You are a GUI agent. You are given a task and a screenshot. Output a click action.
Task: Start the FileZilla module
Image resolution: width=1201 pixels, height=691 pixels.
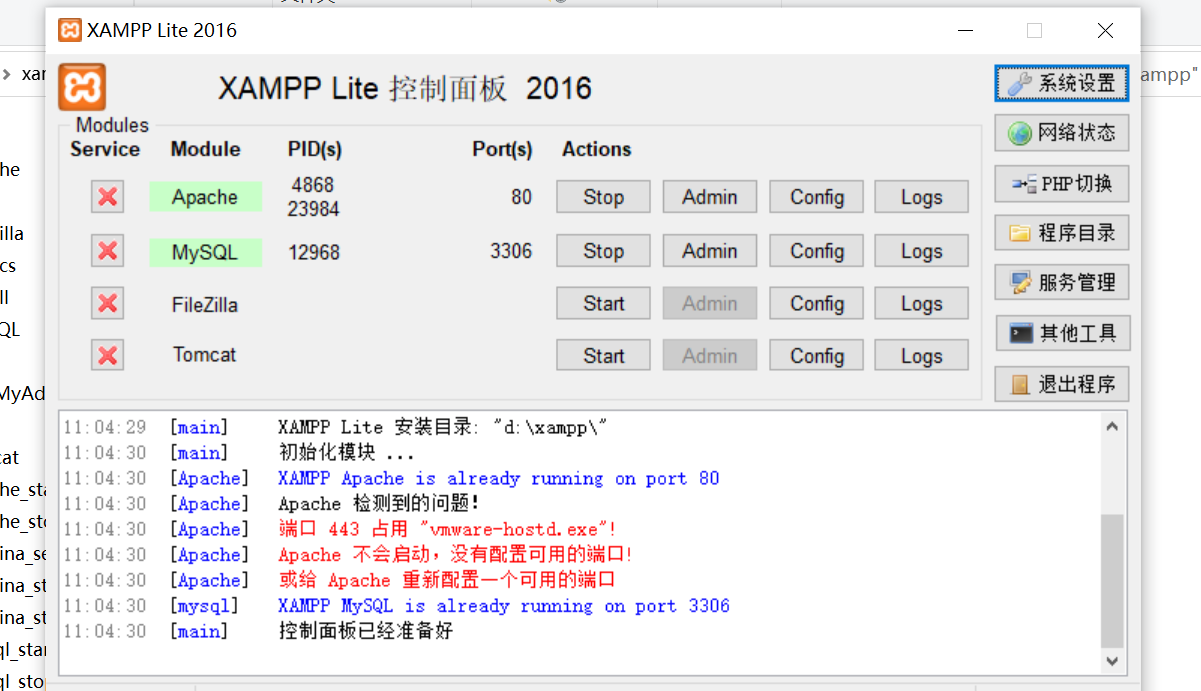click(603, 303)
